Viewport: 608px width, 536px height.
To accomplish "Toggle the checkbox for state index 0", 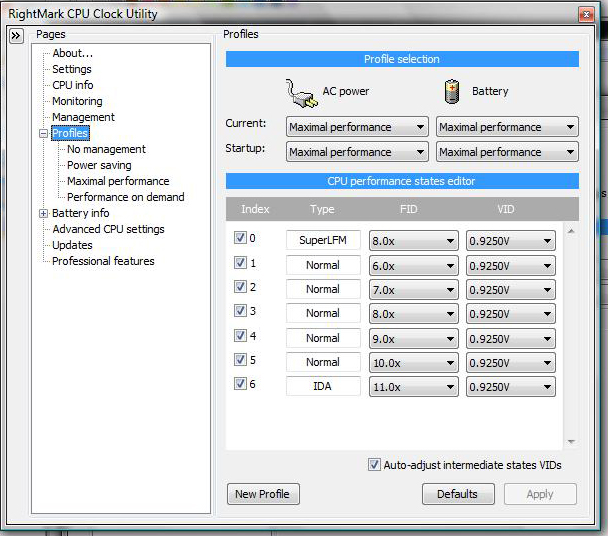I will tap(240, 237).
